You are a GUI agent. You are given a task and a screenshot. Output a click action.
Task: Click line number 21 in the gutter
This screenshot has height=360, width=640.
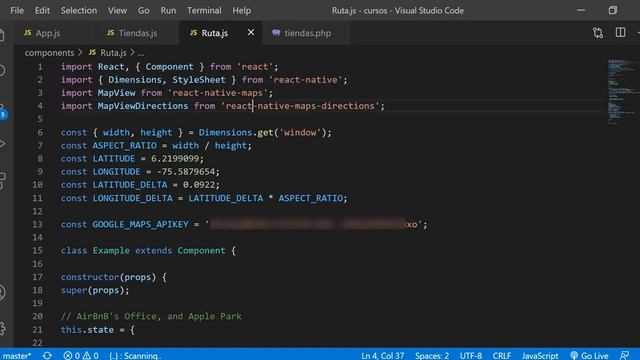[38, 329]
